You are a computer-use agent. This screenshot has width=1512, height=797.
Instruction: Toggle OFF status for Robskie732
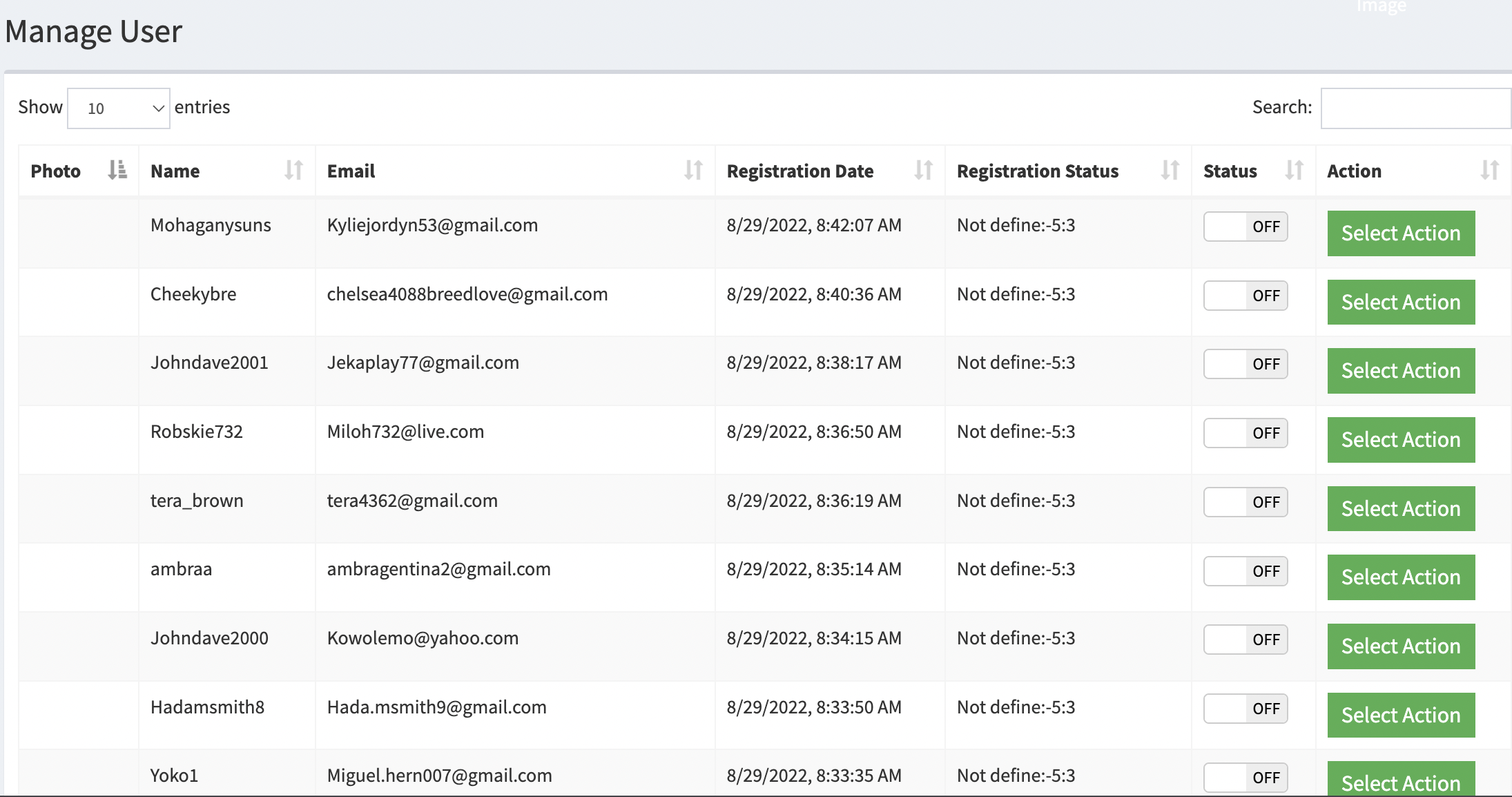tap(1246, 432)
